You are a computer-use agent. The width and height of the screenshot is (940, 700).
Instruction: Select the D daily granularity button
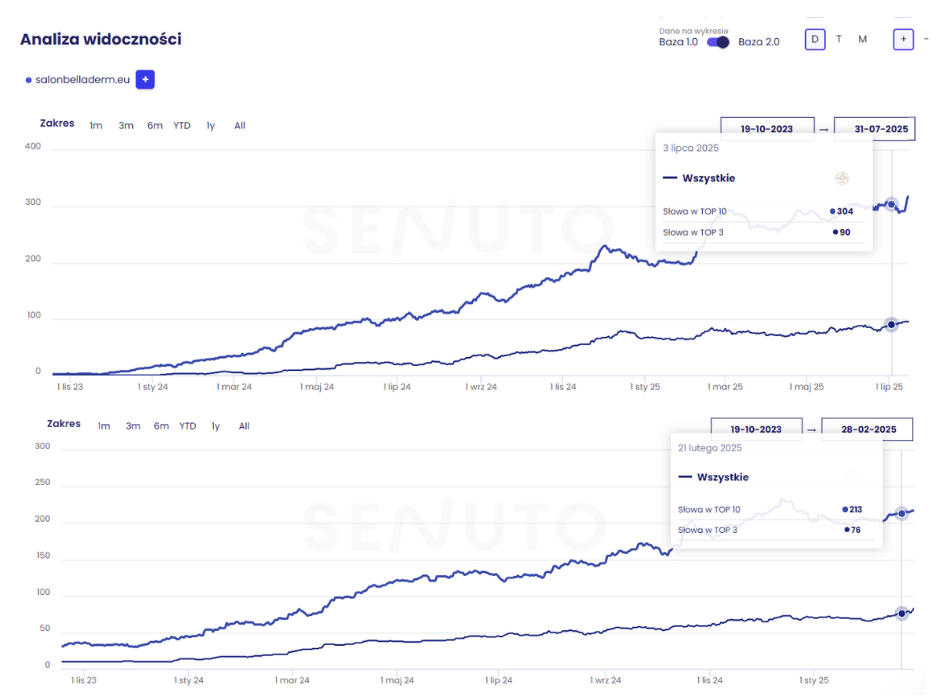coord(815,40)
